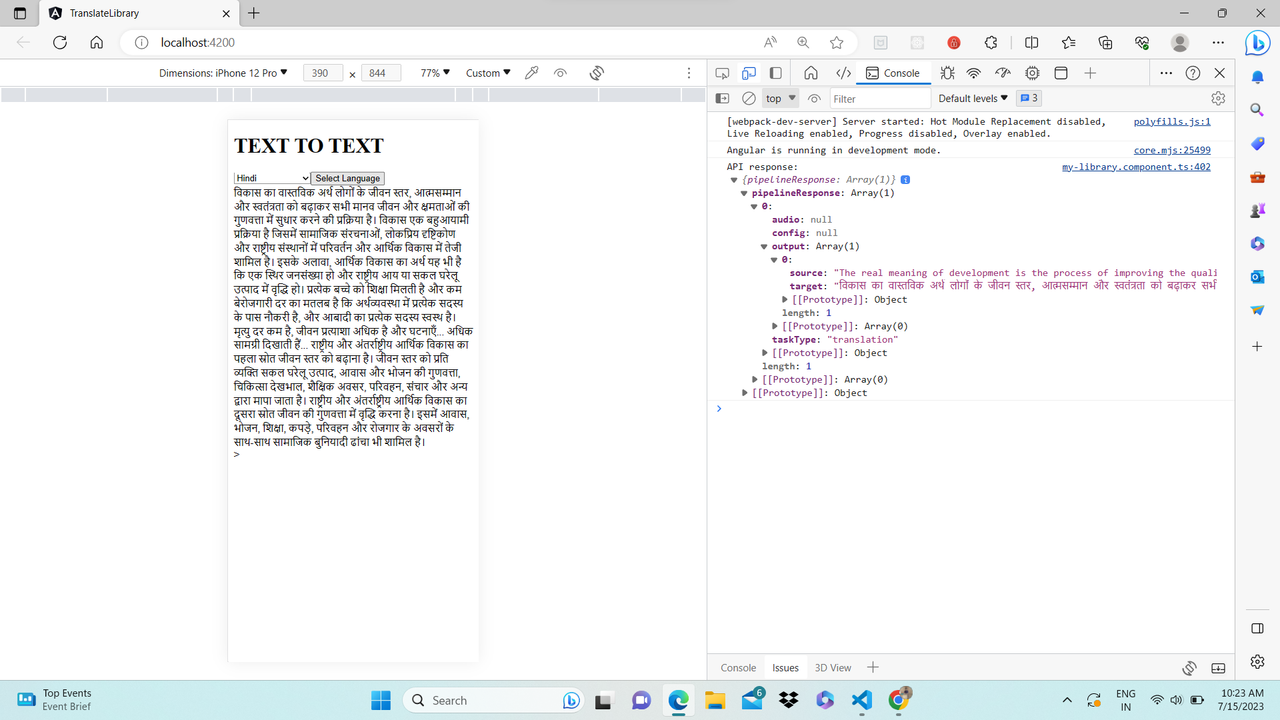Open Favorites list icon
This screenshot has height=720, width=1280.
click(1068, 42)
